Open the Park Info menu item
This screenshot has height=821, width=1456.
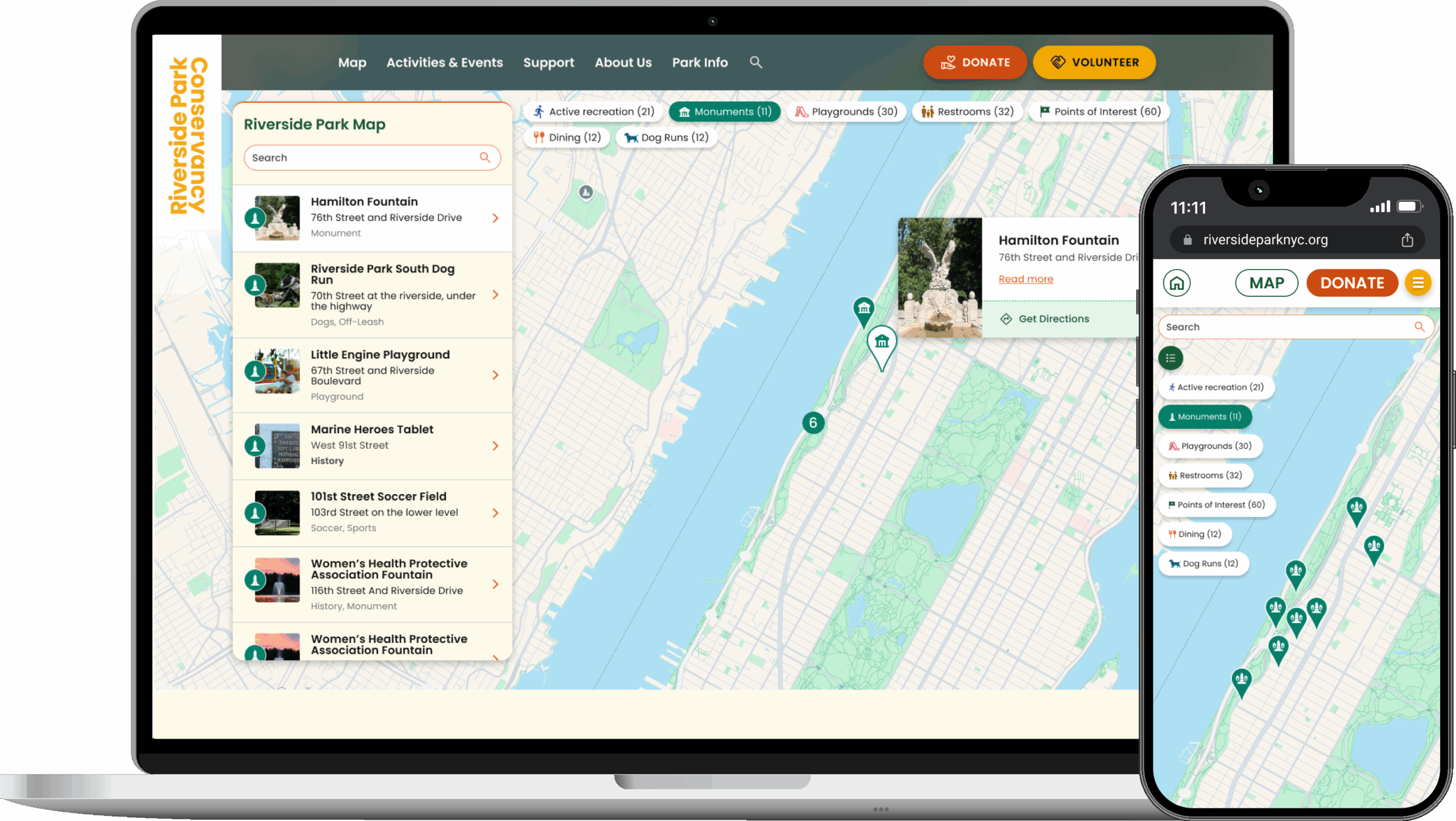700,63
